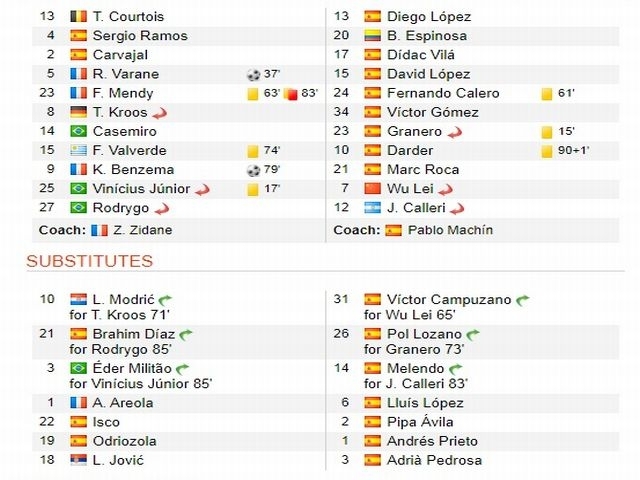The image size is (640, 480).
Task: Click the goal ball icon next to K. Benzema
Action: tap(253, 170)
